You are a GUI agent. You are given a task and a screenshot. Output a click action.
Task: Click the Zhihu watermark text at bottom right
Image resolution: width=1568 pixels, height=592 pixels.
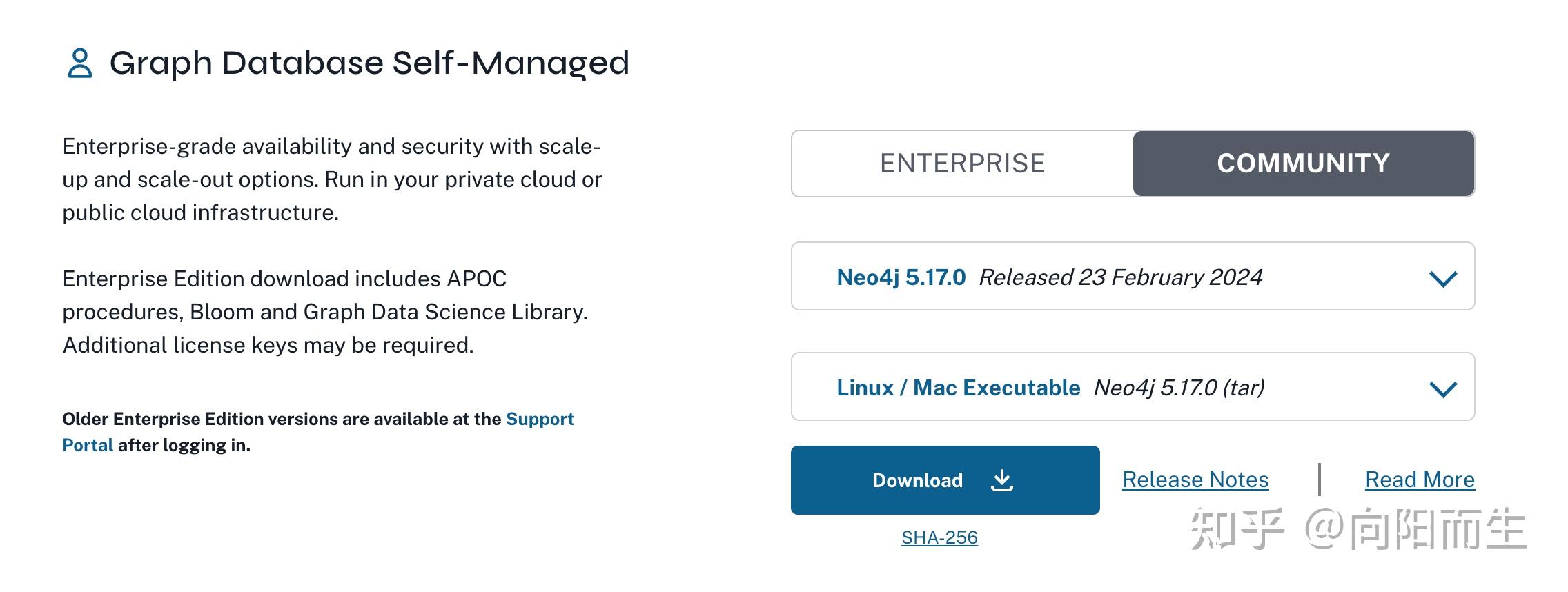1358,529
